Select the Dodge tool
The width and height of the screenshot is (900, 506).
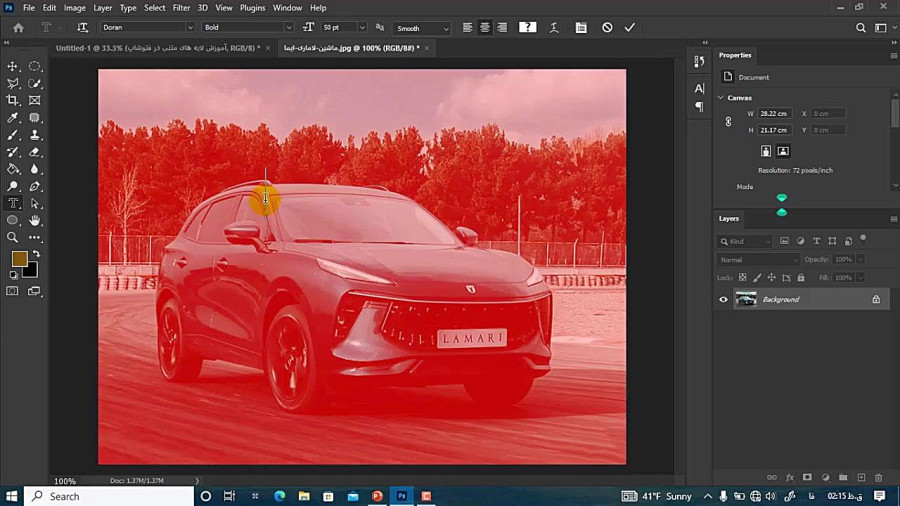(12, 186)
